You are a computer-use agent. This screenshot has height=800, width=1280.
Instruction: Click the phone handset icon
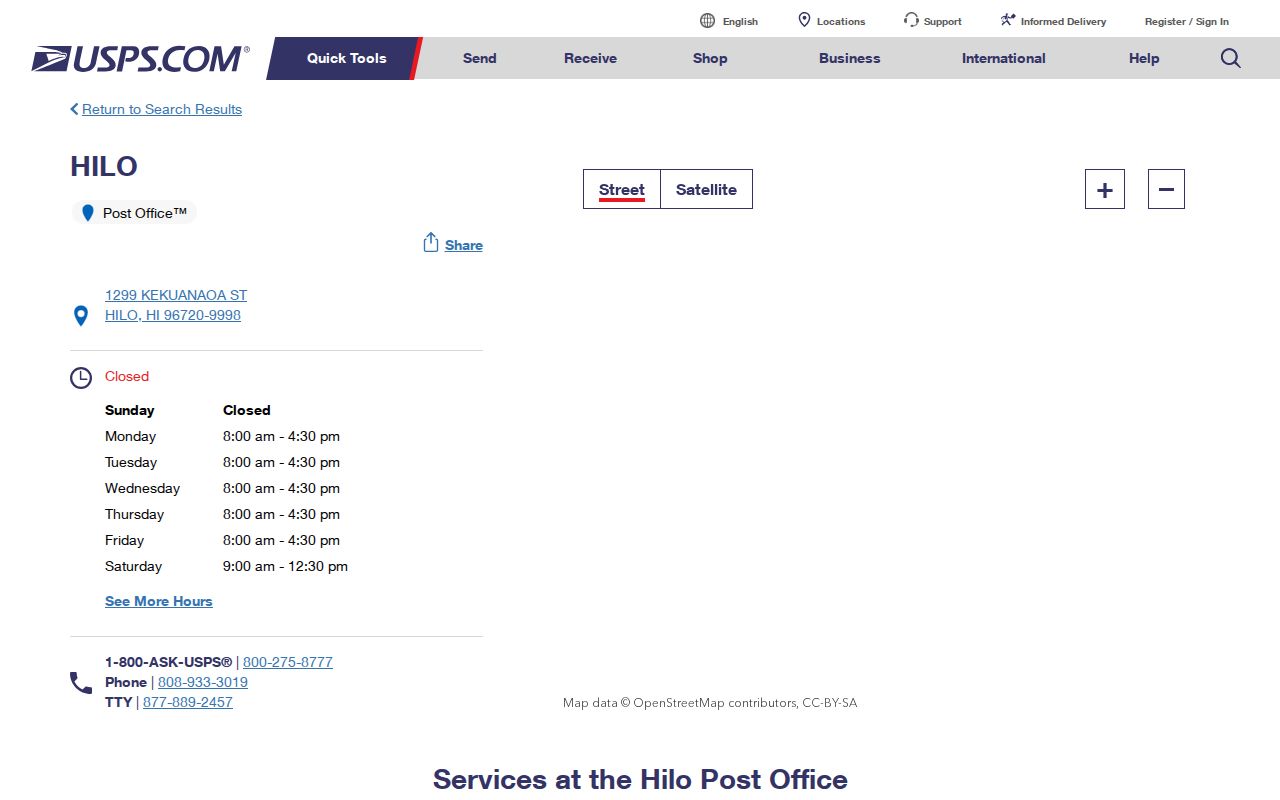coord(81,683)
